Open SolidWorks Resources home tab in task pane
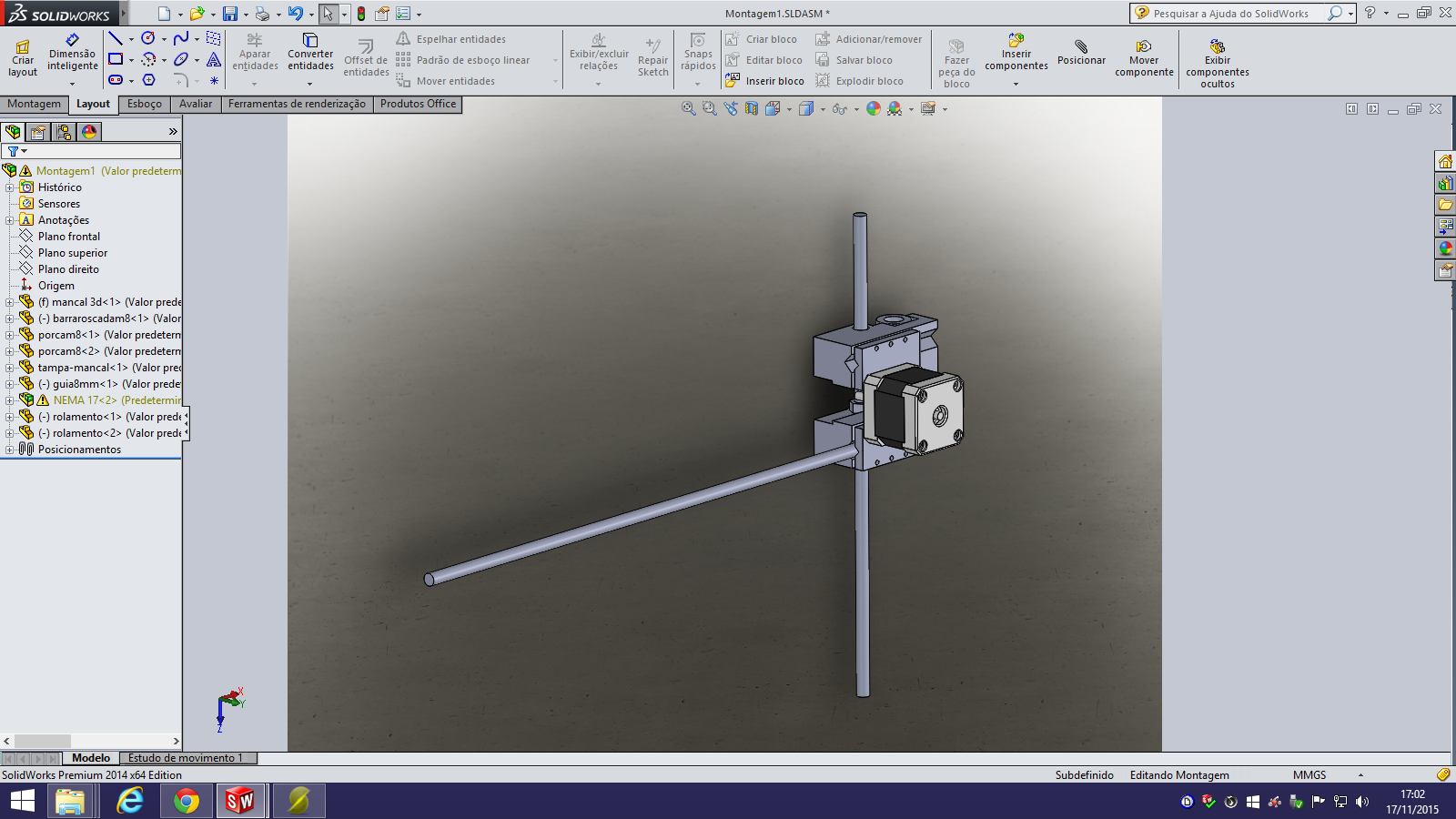Screen dimensions: 1456x819 1445,161
